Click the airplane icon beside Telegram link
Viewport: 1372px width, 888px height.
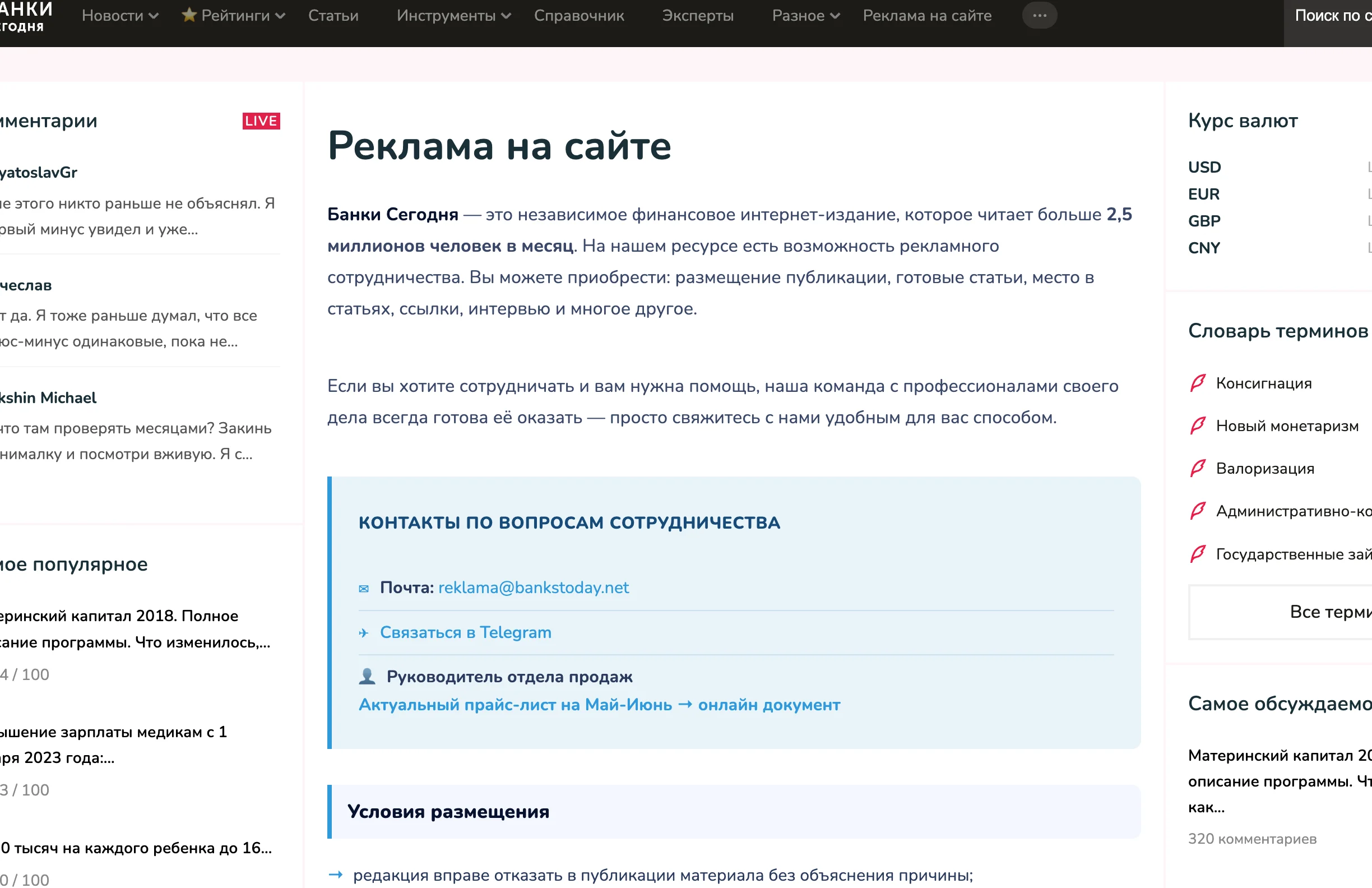coord(364,633)
